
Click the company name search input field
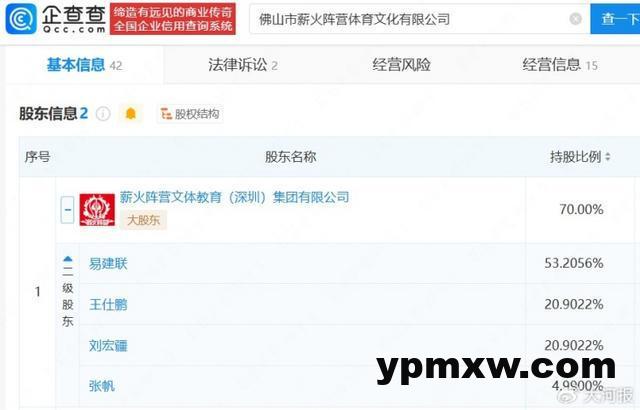[410, 19]
